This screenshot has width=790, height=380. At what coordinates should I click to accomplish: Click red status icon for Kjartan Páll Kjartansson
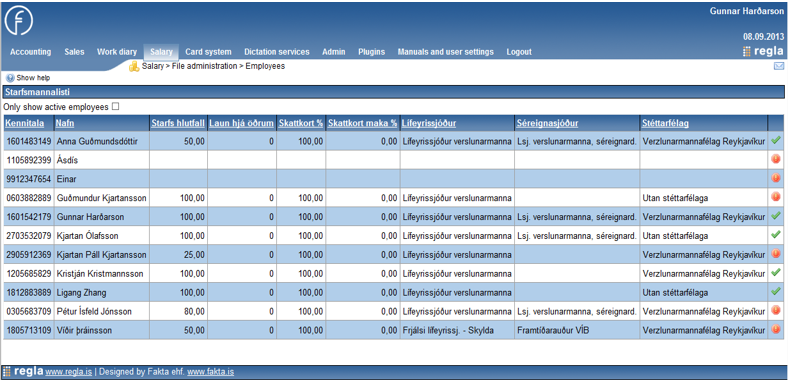(x=776, y=254)
